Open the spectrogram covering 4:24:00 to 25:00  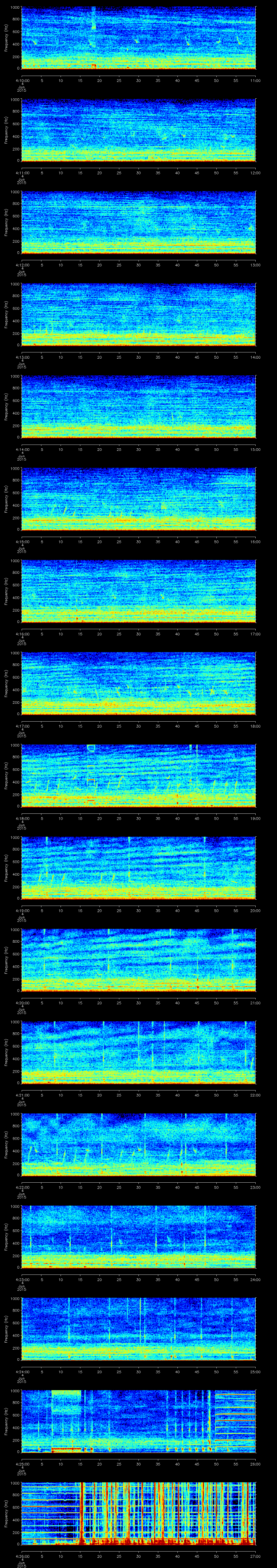[x=139, y=1329]
